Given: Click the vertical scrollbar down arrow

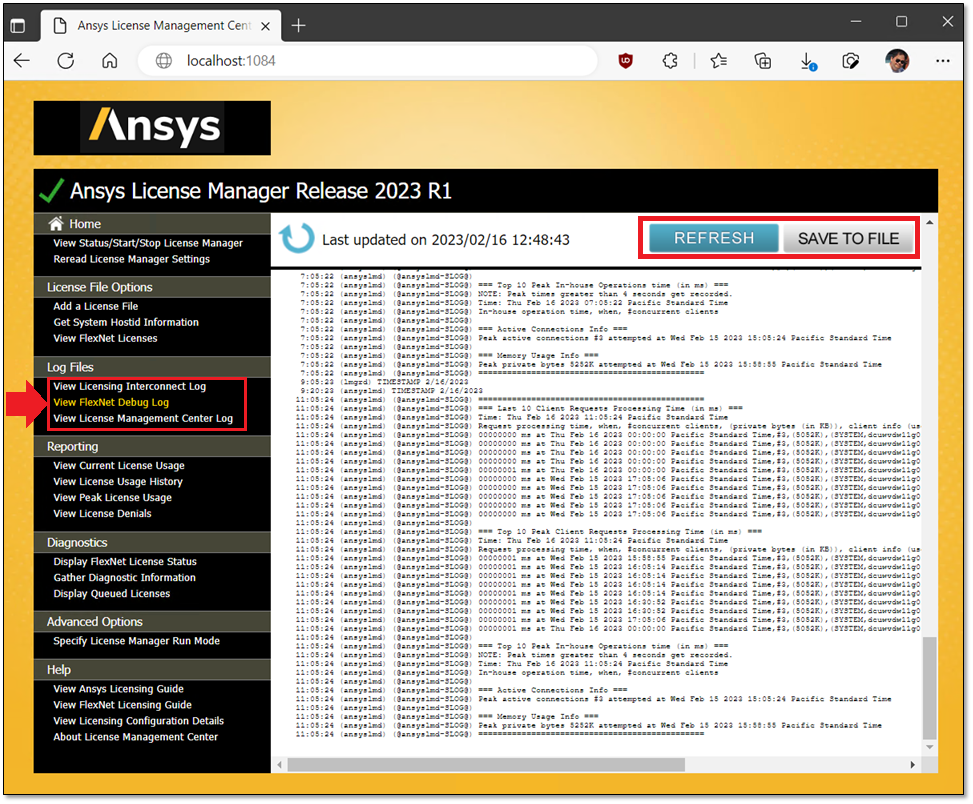Looking at the screenshot, I should point(930,748).
